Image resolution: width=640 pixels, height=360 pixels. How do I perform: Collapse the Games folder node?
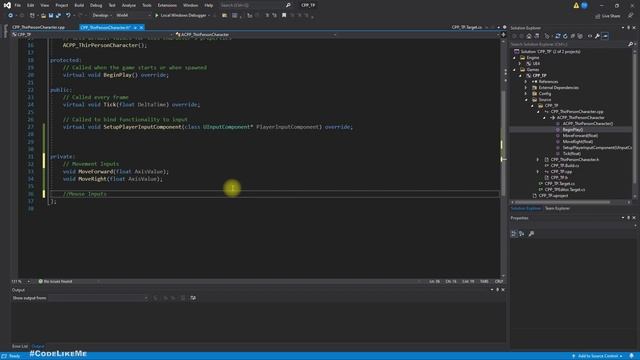point(514,70)
